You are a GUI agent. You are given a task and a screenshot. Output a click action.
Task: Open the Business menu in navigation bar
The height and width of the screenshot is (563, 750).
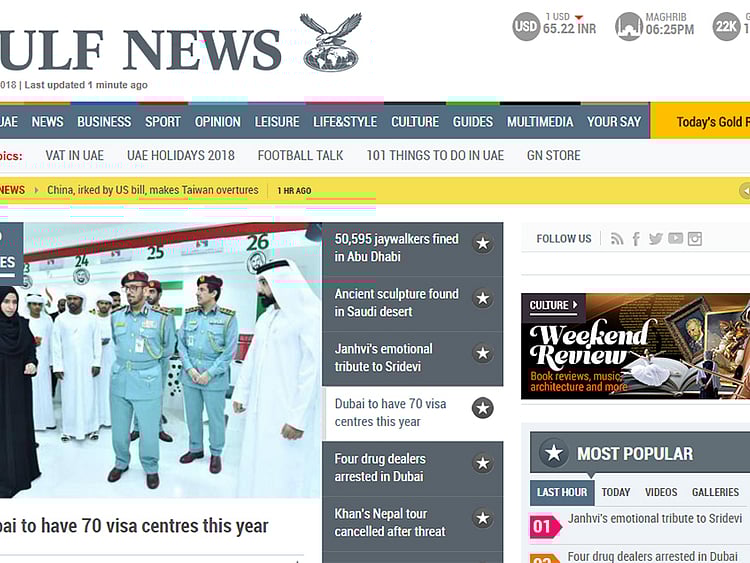104,121
